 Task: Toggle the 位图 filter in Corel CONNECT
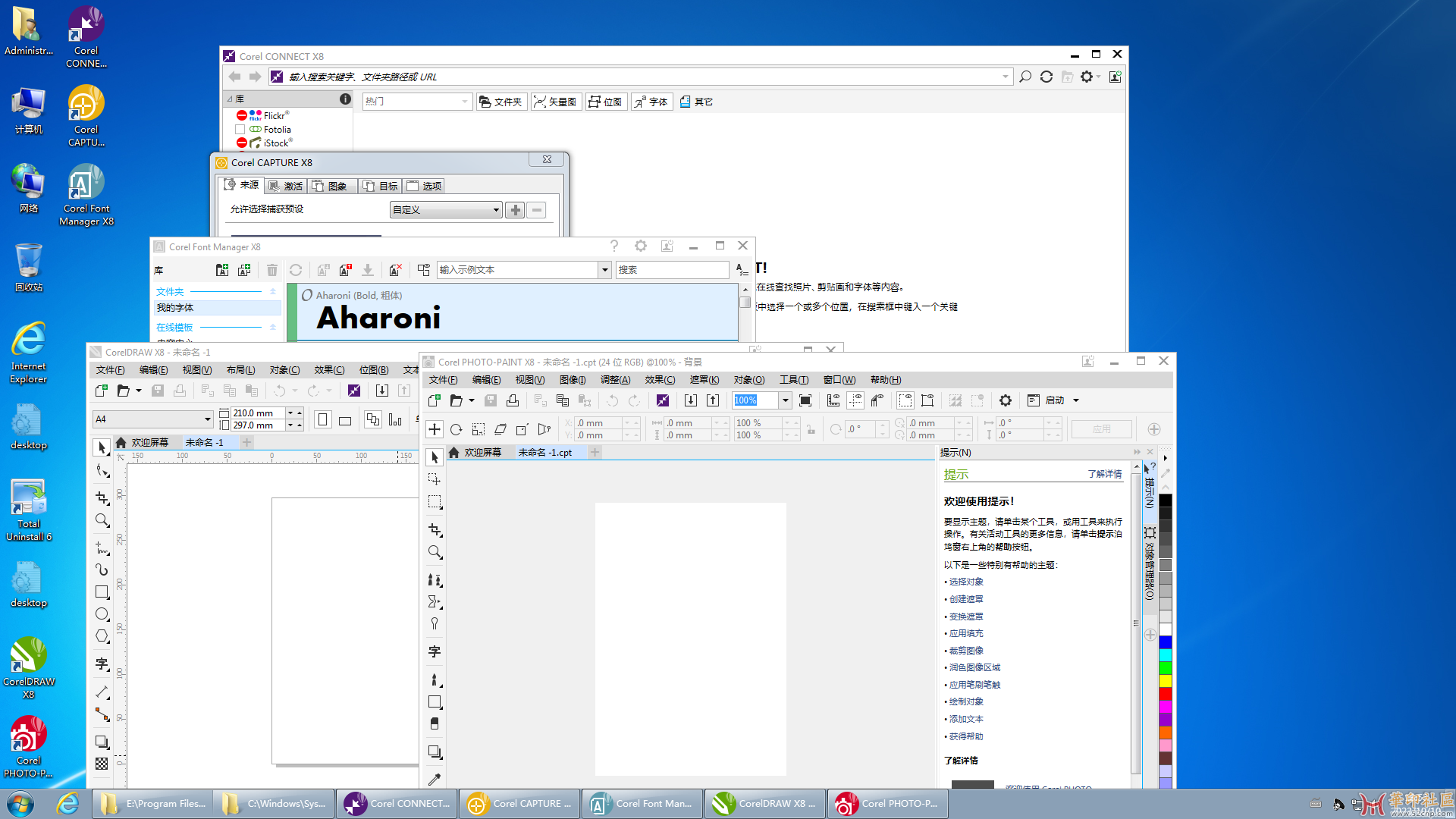[x=606, y=102]
